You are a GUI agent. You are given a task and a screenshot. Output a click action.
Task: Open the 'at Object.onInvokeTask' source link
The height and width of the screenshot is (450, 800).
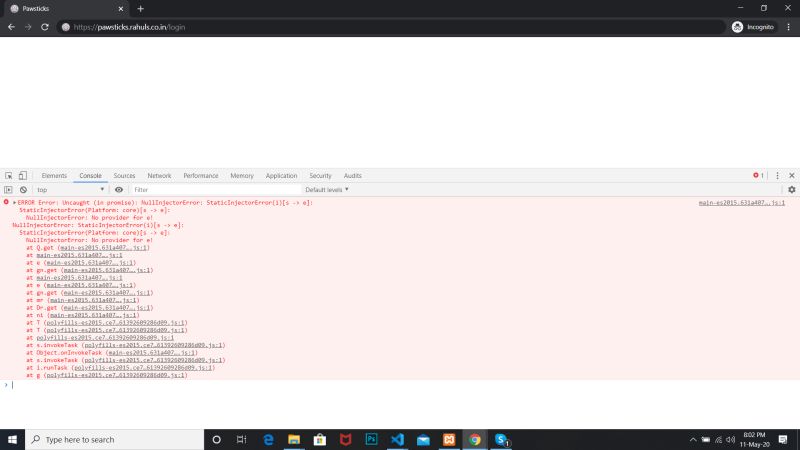[x=151, y=353]
